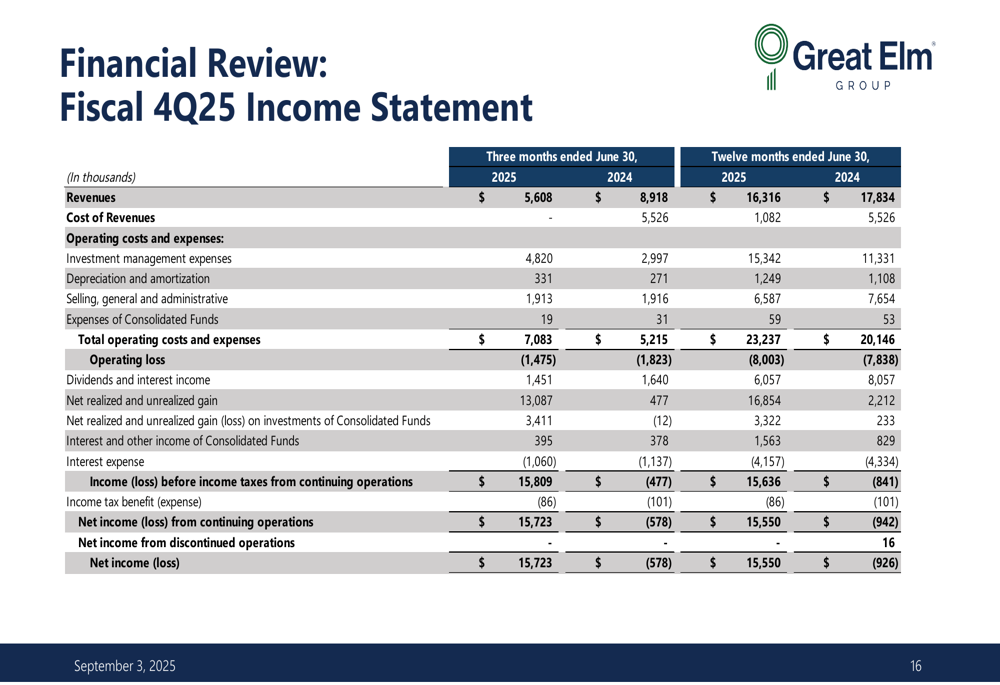Click the final 'Net income (loss)' label
Screen dimensions: 1000x685
tap(134, 563)
